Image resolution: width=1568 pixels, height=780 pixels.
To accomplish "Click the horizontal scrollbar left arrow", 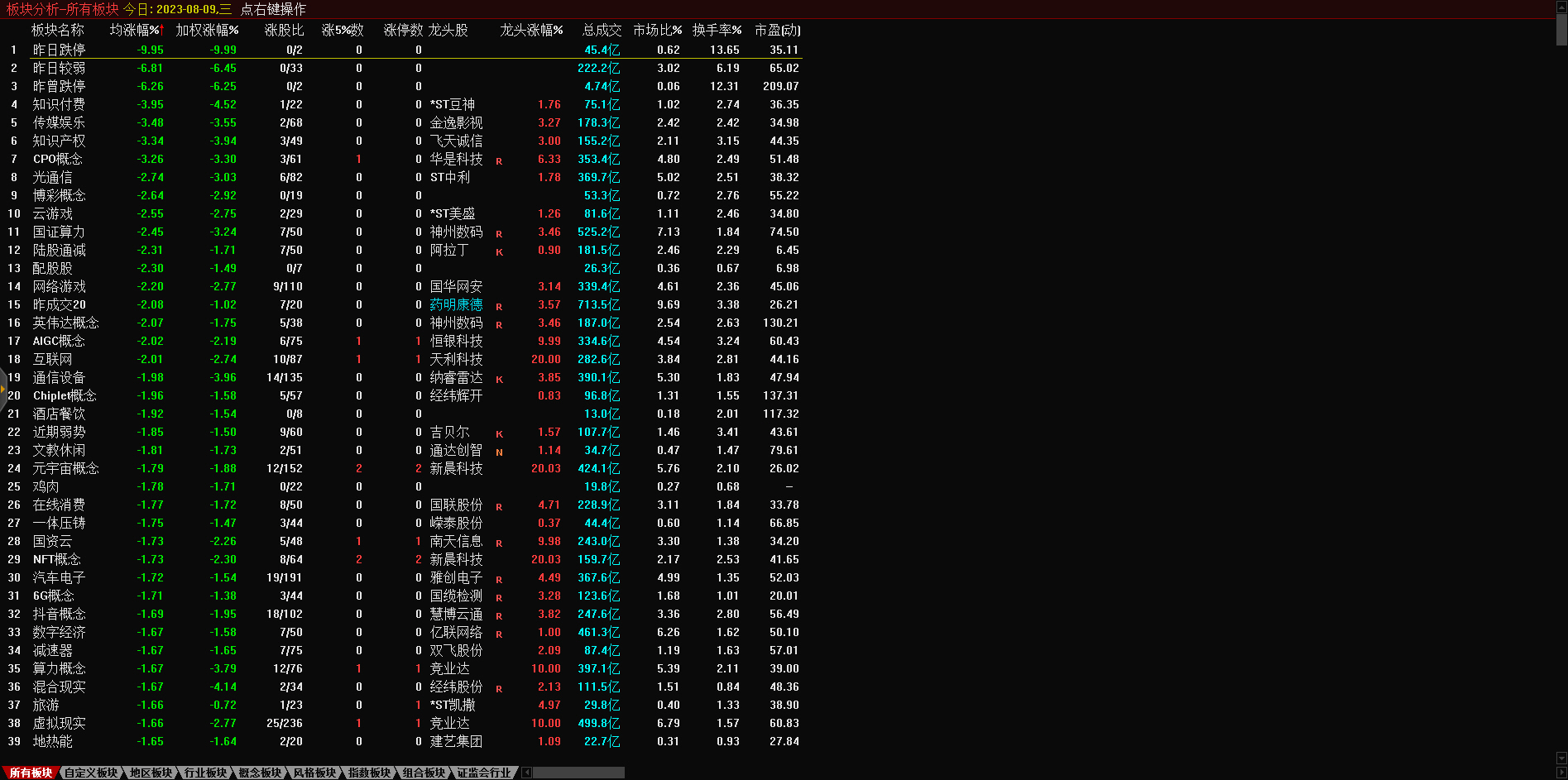I will (x=526, y=773).
